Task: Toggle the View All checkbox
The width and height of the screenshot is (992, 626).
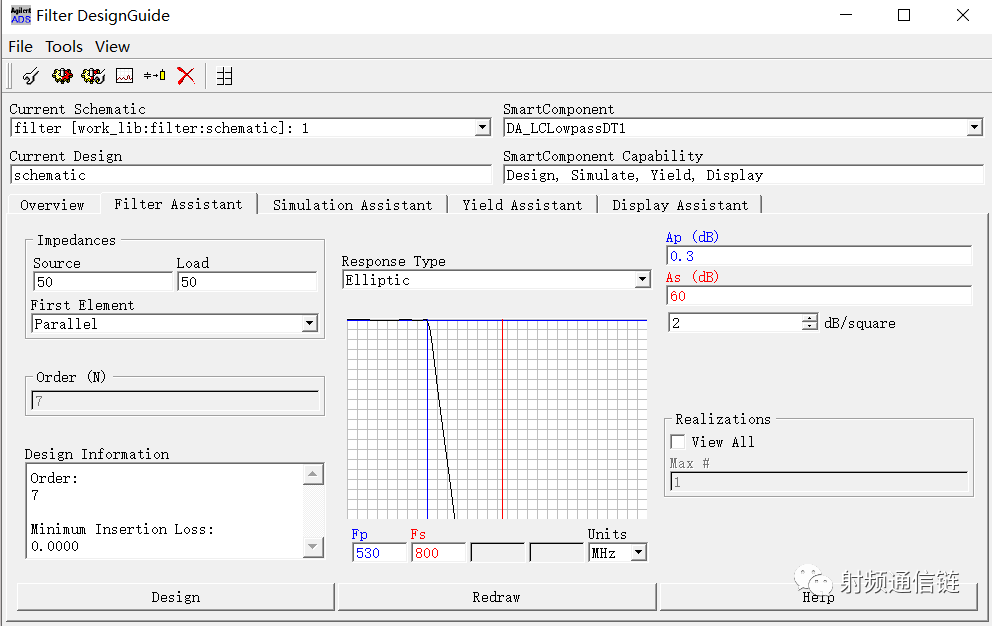Action: pos(678,442)
